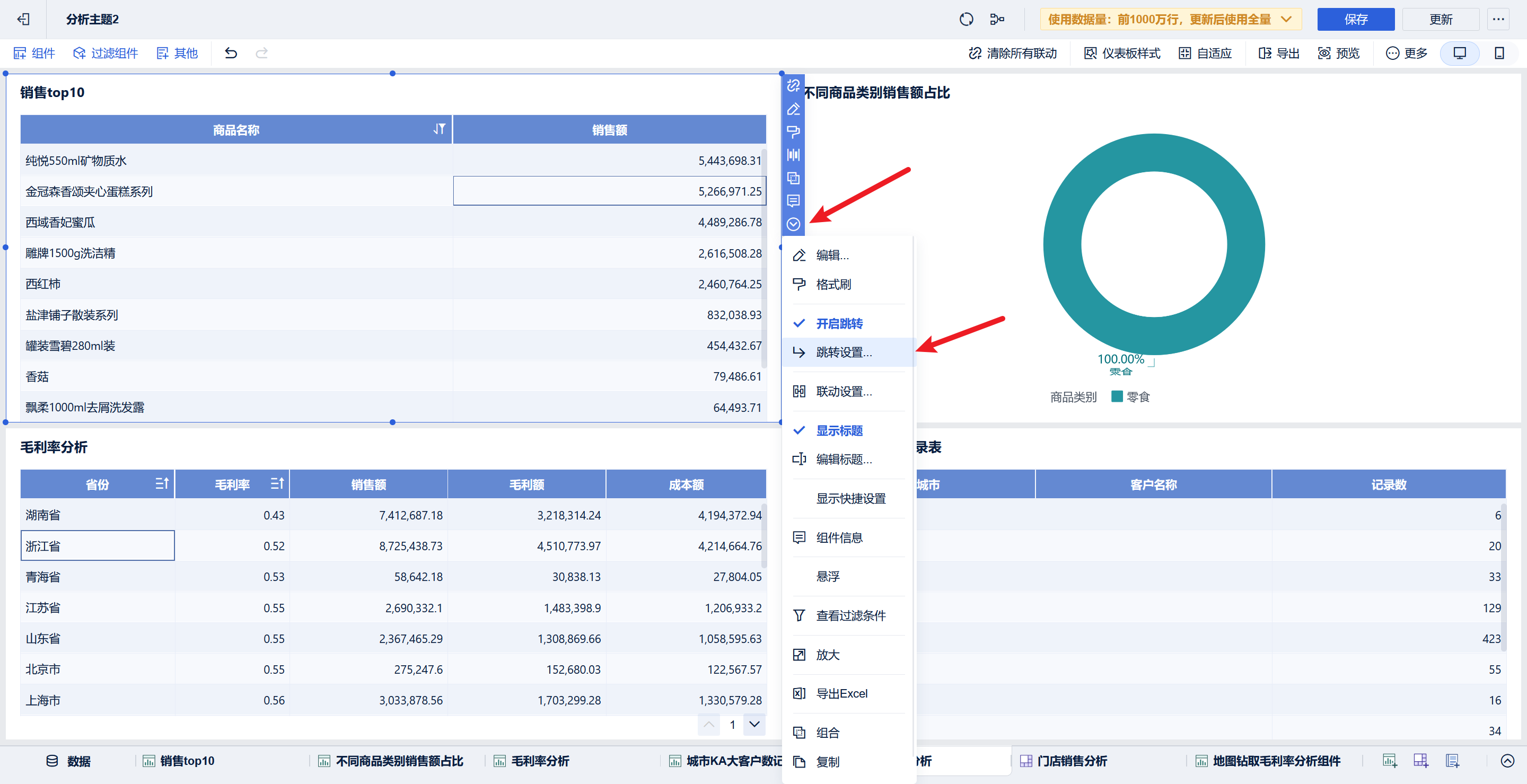The image size is (1527, 784).
Task: Click the 零食 legend color swatch
Action: coord(1117,397)
